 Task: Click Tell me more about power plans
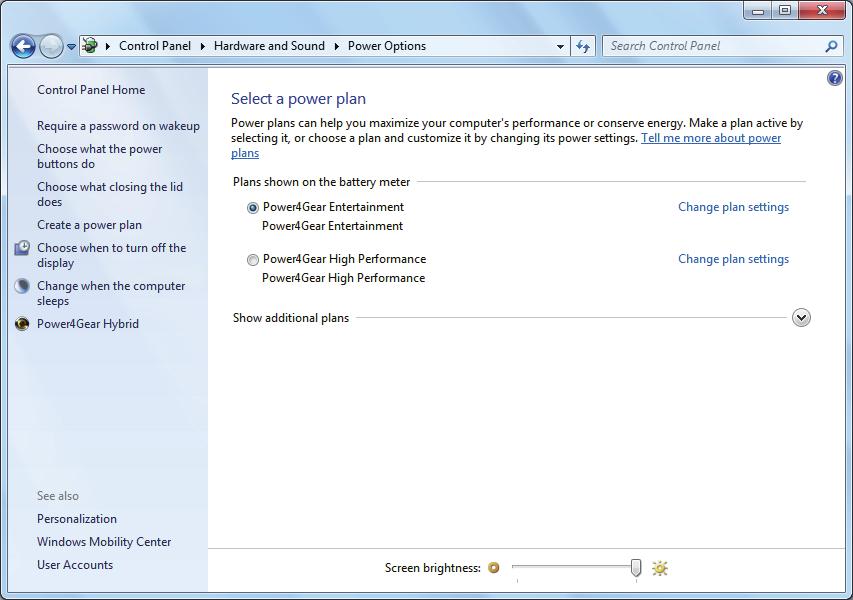pyautogui.click(x=711, y=138)
